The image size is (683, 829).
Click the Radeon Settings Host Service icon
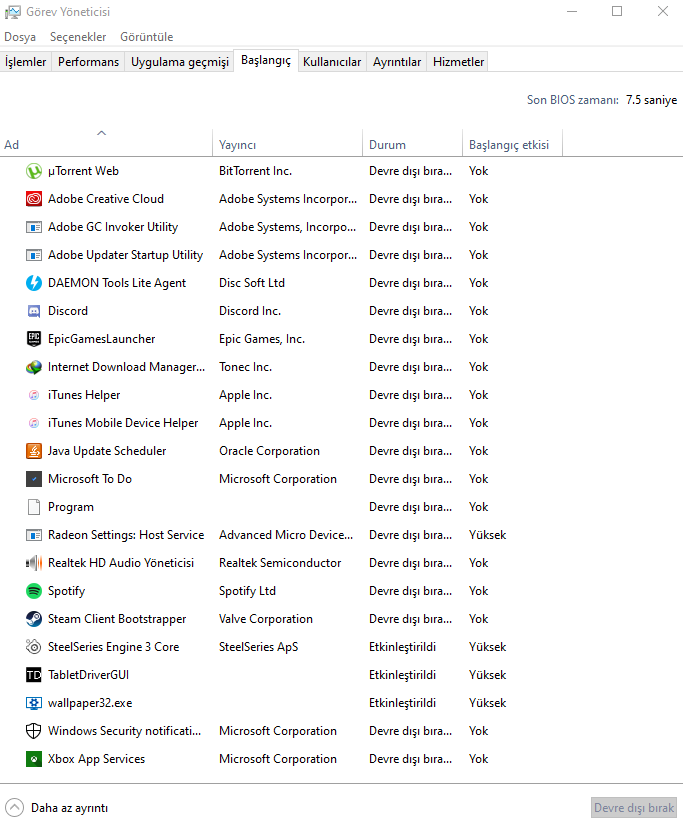tap(34, 535)
